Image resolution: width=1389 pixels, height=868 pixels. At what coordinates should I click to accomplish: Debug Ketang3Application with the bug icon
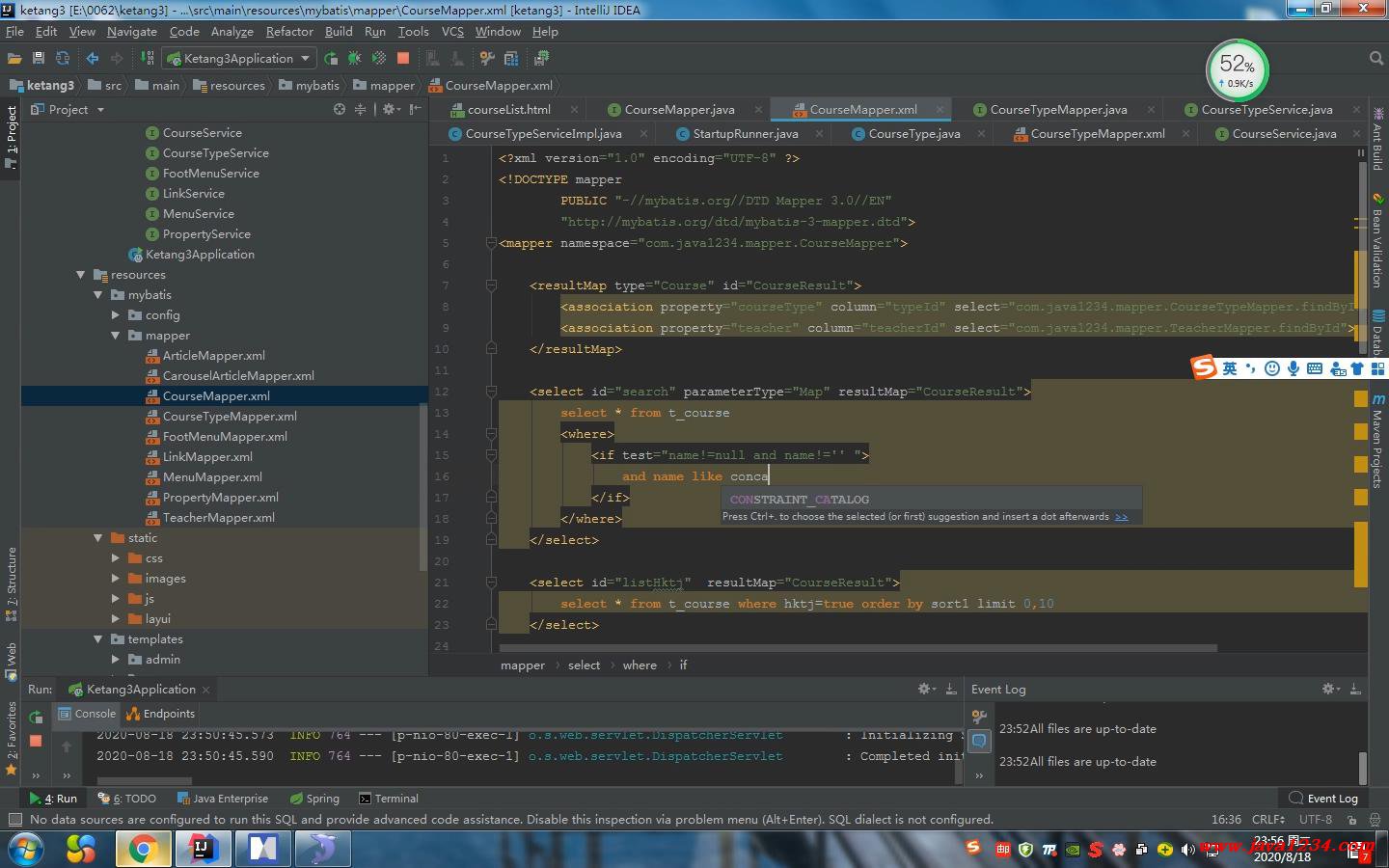354,58
